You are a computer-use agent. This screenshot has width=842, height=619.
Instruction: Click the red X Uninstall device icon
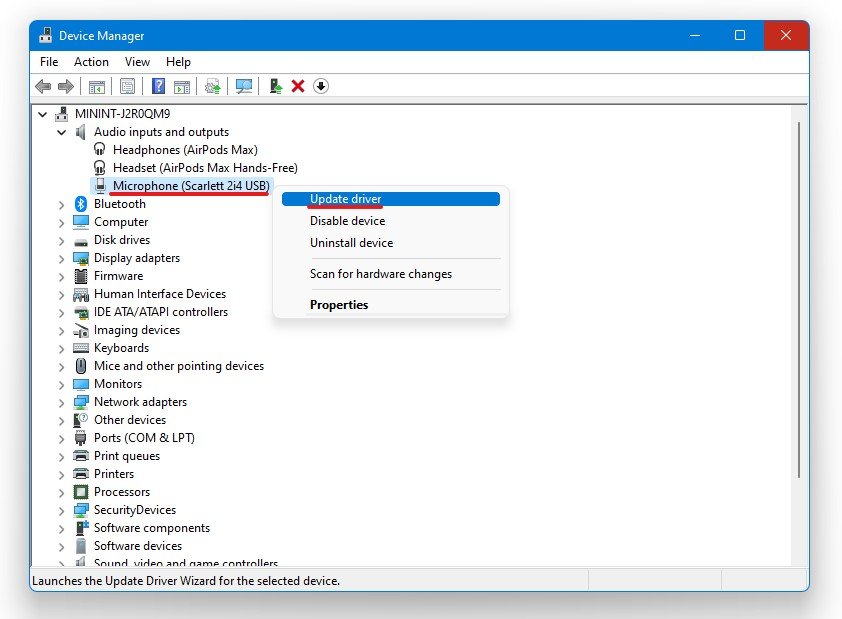(298, 86)
